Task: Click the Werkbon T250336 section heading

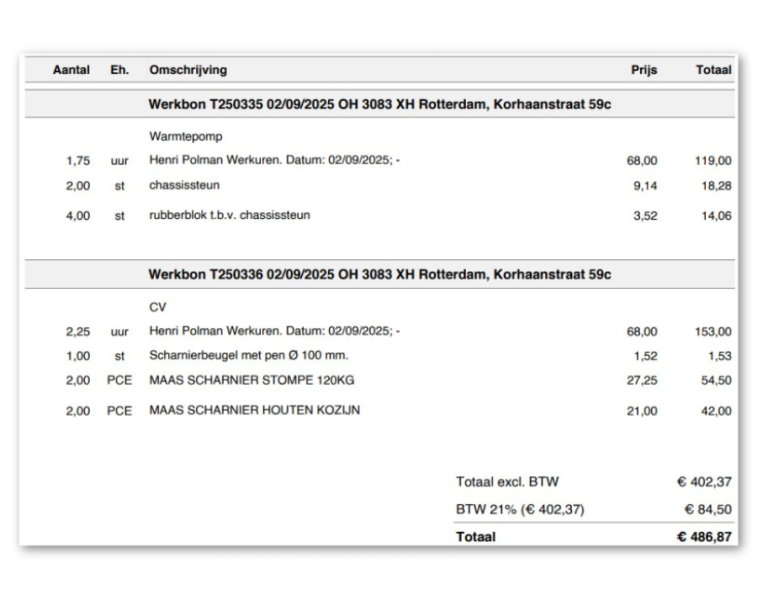Action: [380, 274]
